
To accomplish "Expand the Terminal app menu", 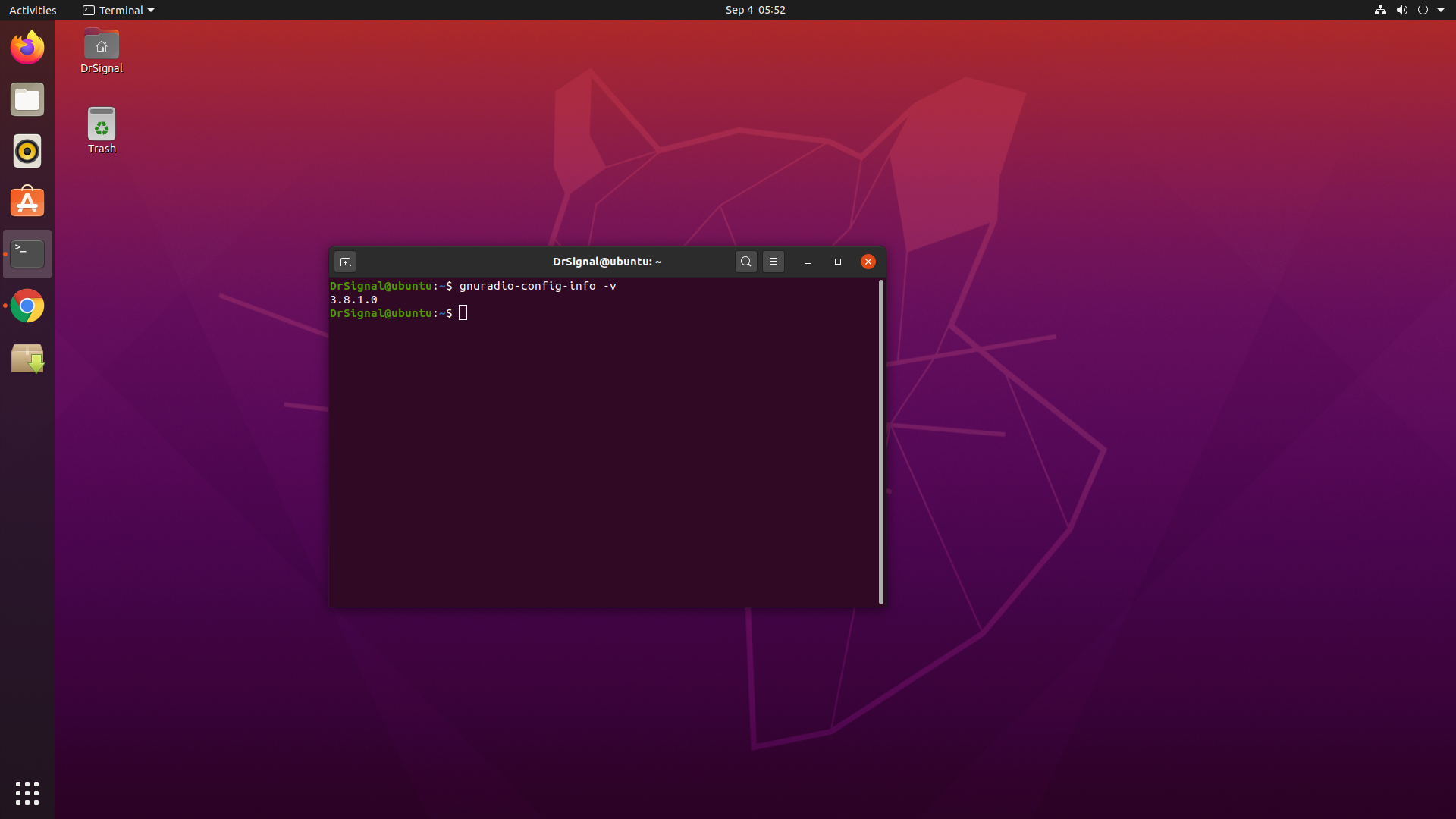I will 118,10.
